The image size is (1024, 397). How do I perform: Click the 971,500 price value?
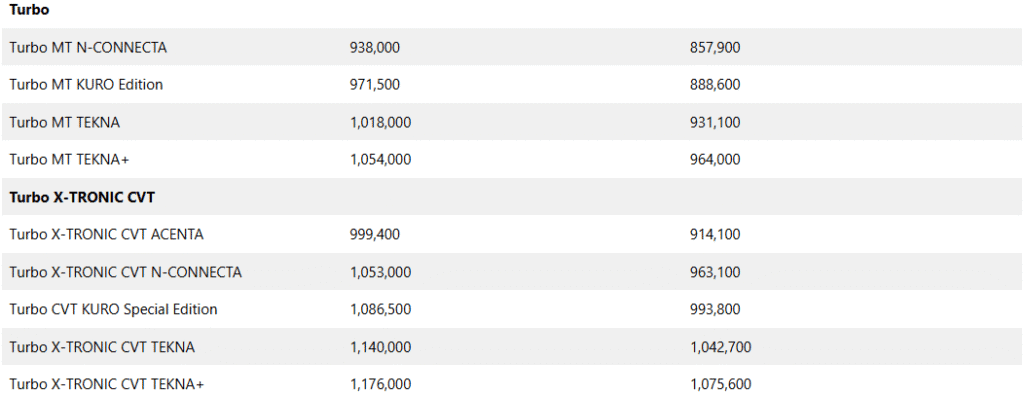375,85
